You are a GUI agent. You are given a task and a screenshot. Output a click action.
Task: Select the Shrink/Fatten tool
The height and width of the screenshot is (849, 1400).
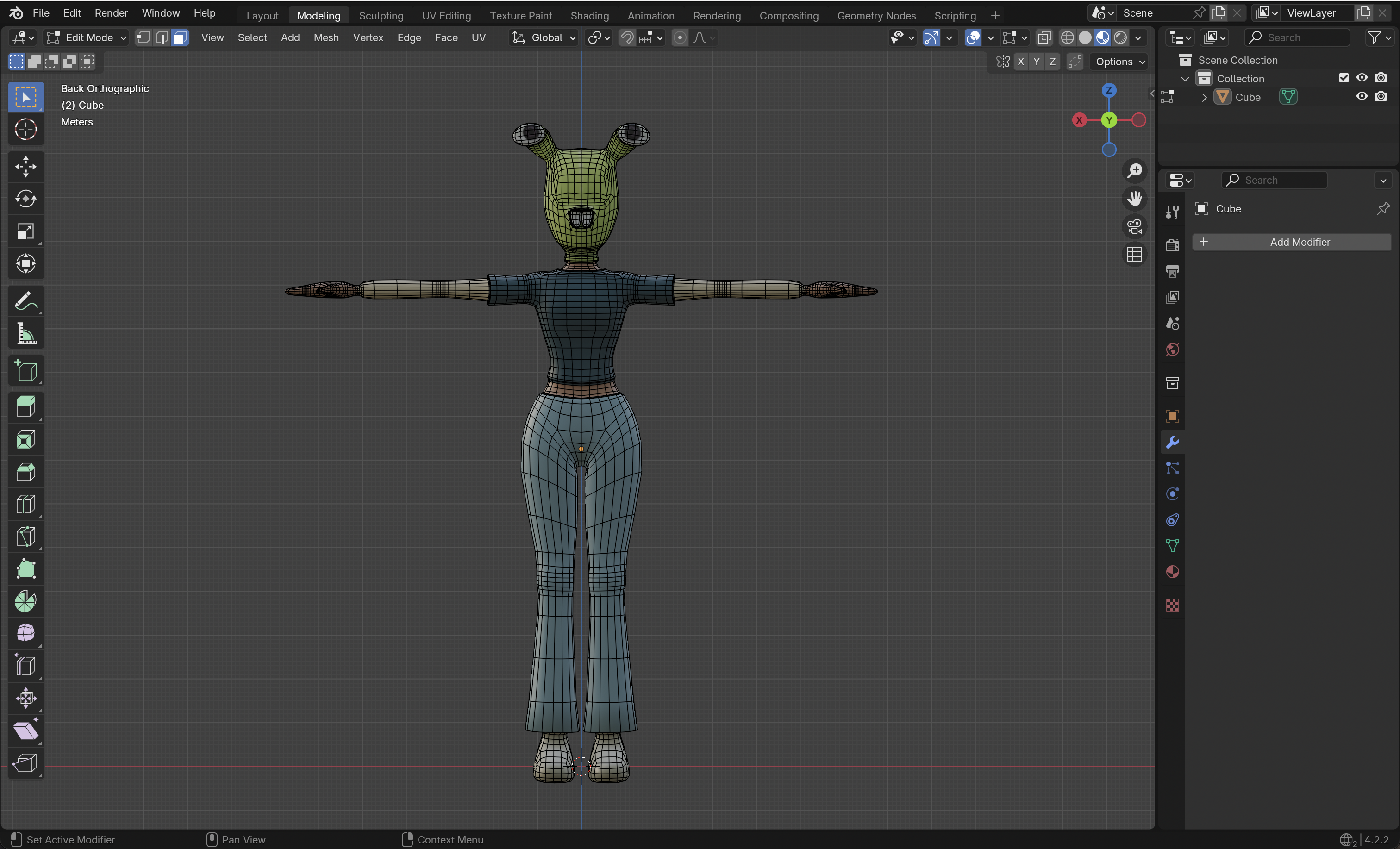tap(25, 698)
